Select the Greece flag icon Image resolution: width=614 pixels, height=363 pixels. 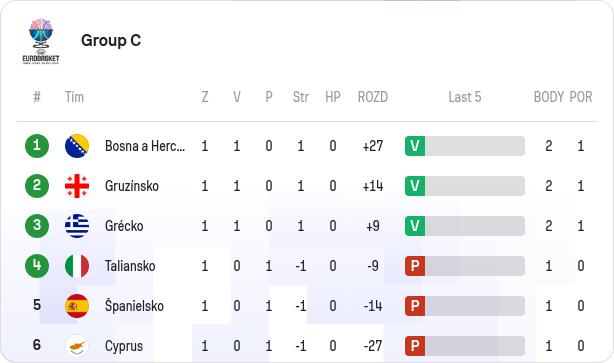[77, 226]
